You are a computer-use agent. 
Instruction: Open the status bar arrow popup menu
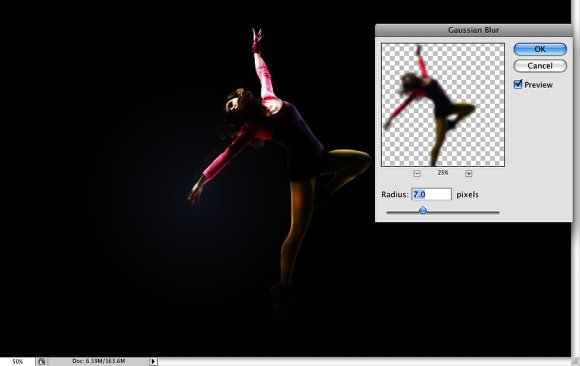click(x=153, y=362)
